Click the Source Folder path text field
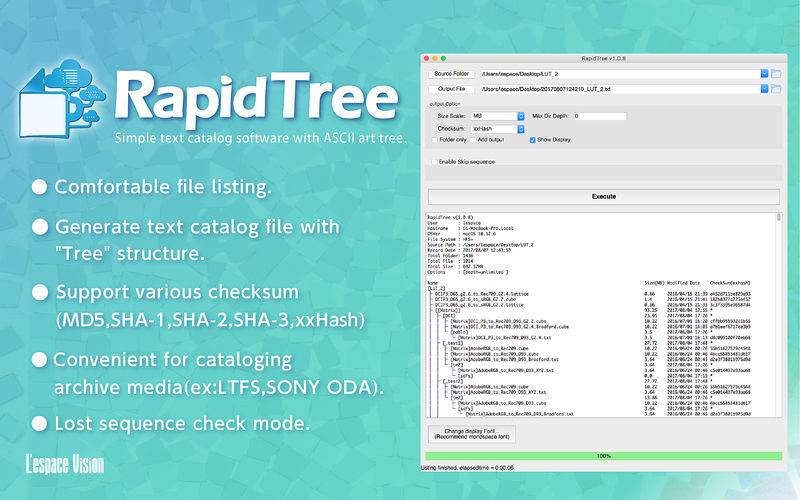This screenshot has height=500, width=800. (x=620, y=74)
